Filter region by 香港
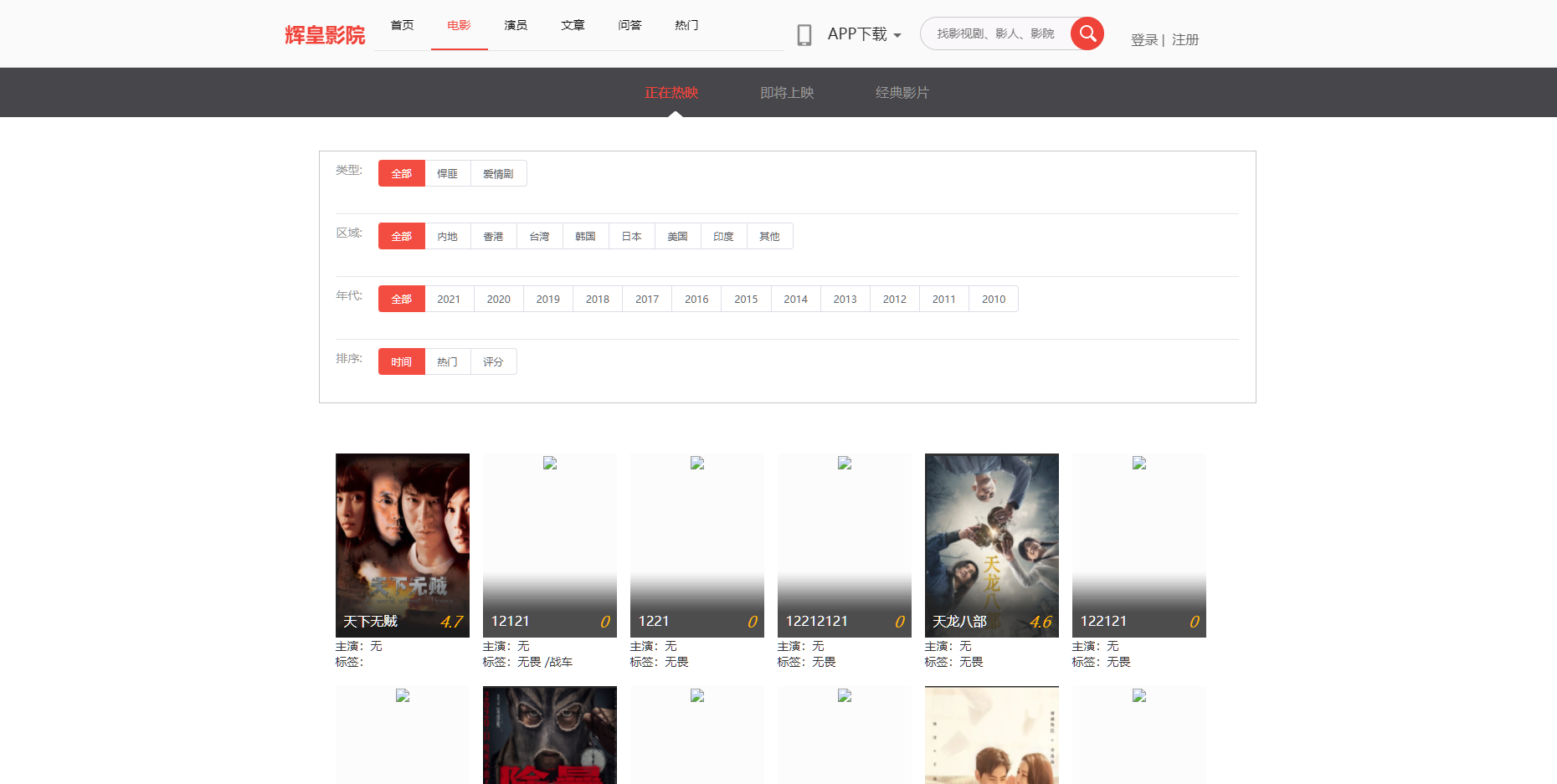 point(493,236)
